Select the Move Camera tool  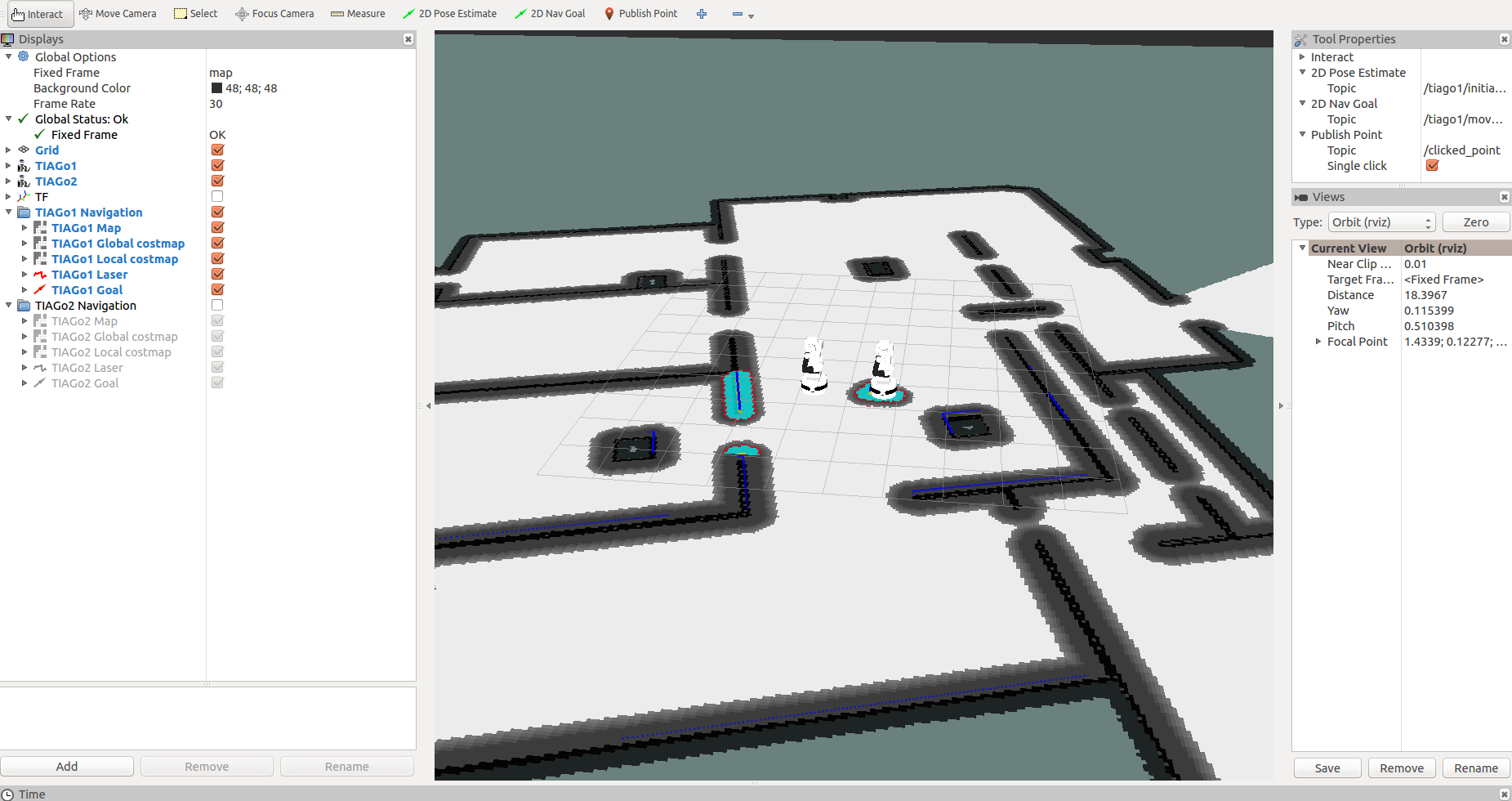(x=118, y=14)
